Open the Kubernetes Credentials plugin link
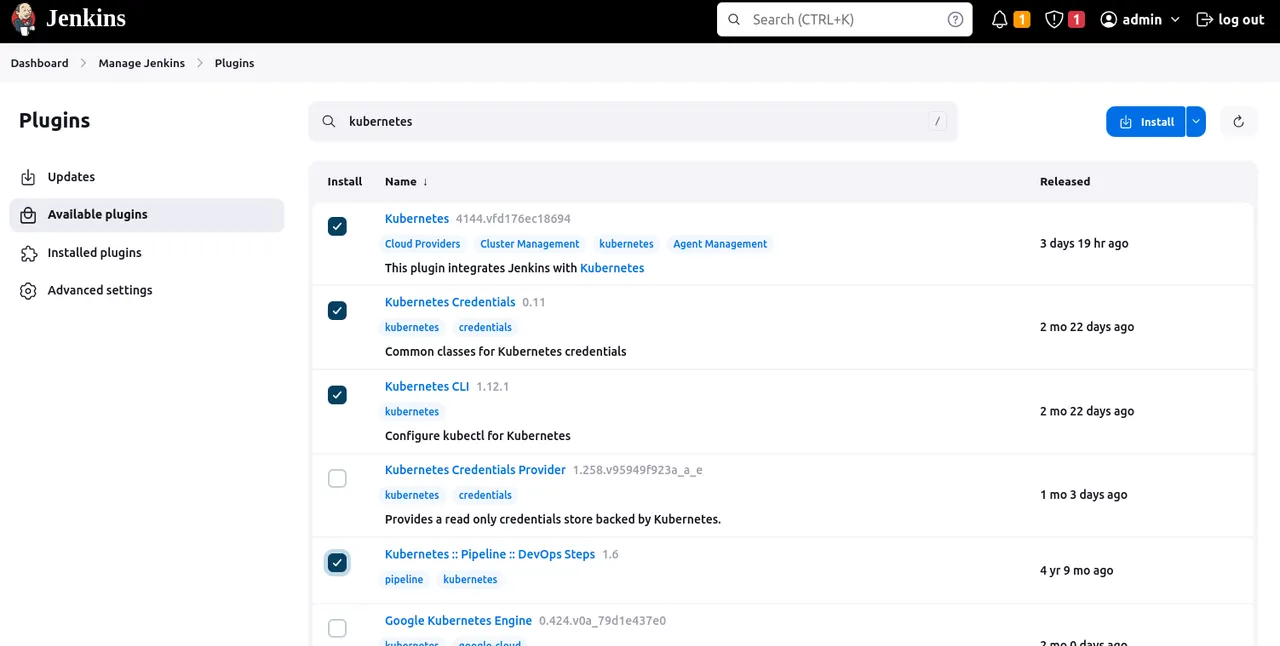This screenshot has width=1280, height=646. point(450,302)
